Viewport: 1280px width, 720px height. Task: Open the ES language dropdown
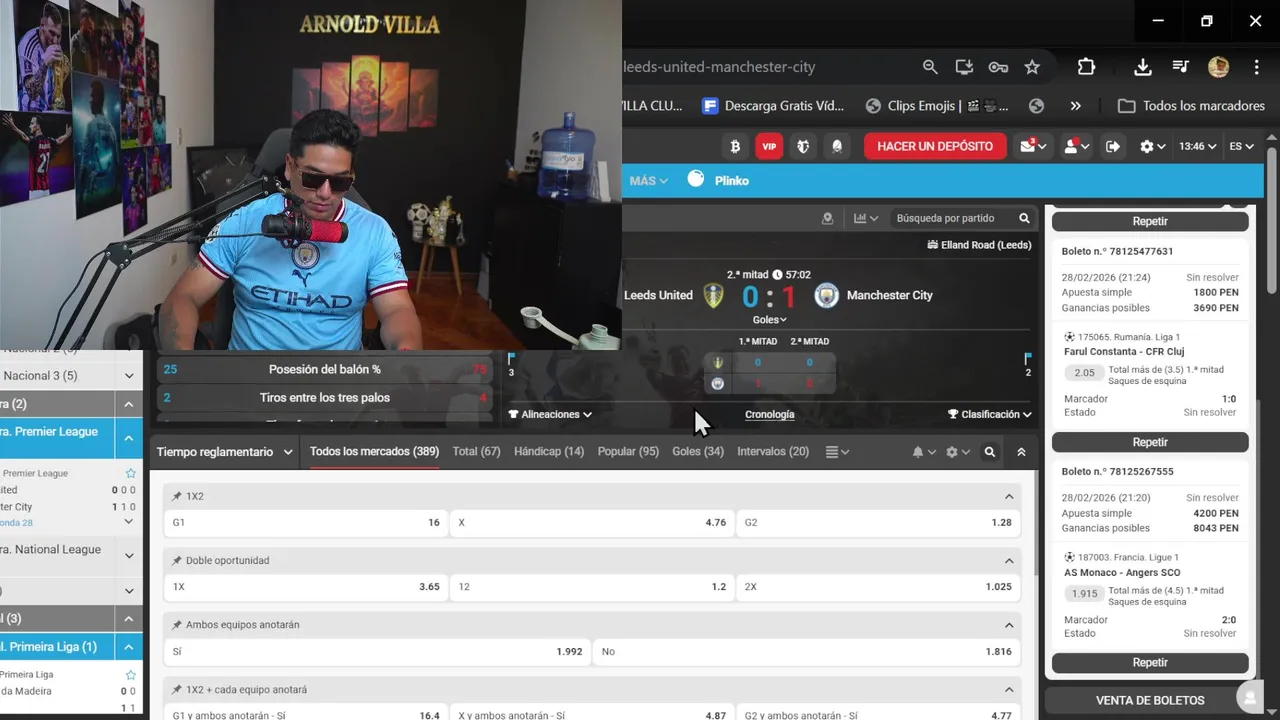[1241, 146]
